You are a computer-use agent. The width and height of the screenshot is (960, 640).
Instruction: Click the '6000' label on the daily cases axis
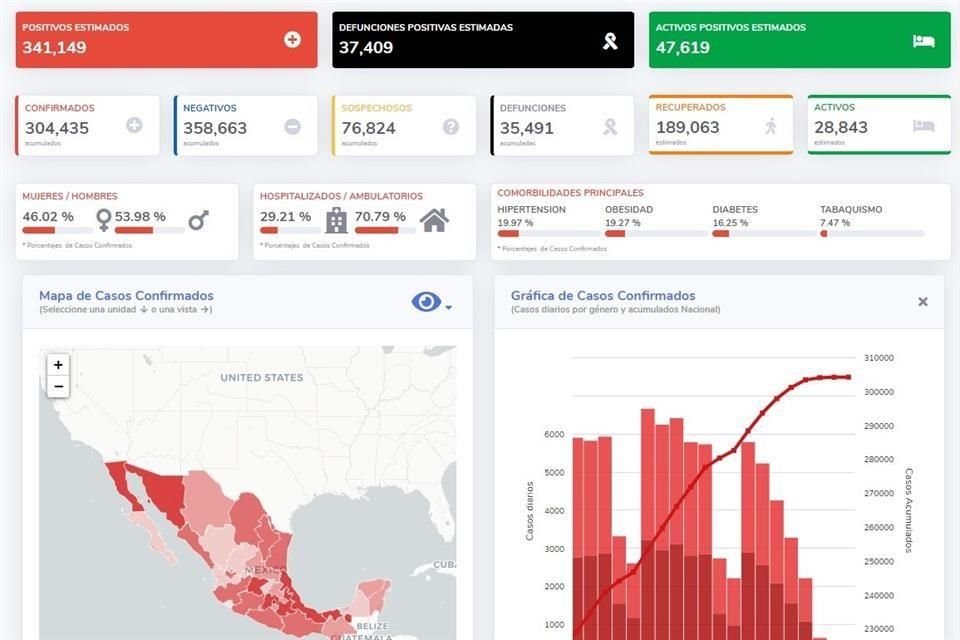click(554, 434)
